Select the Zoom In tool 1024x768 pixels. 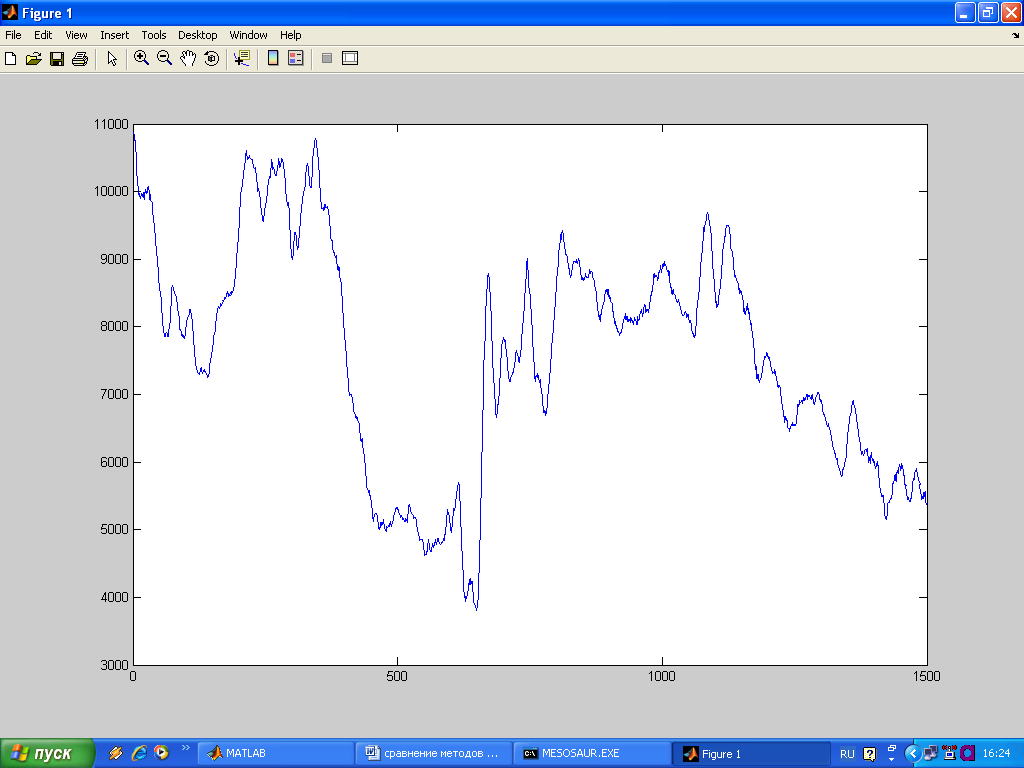coord(142,59)
